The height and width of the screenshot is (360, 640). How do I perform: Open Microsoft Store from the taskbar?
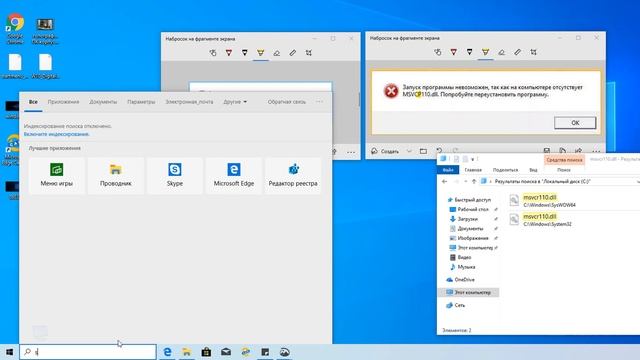(206, 351)
